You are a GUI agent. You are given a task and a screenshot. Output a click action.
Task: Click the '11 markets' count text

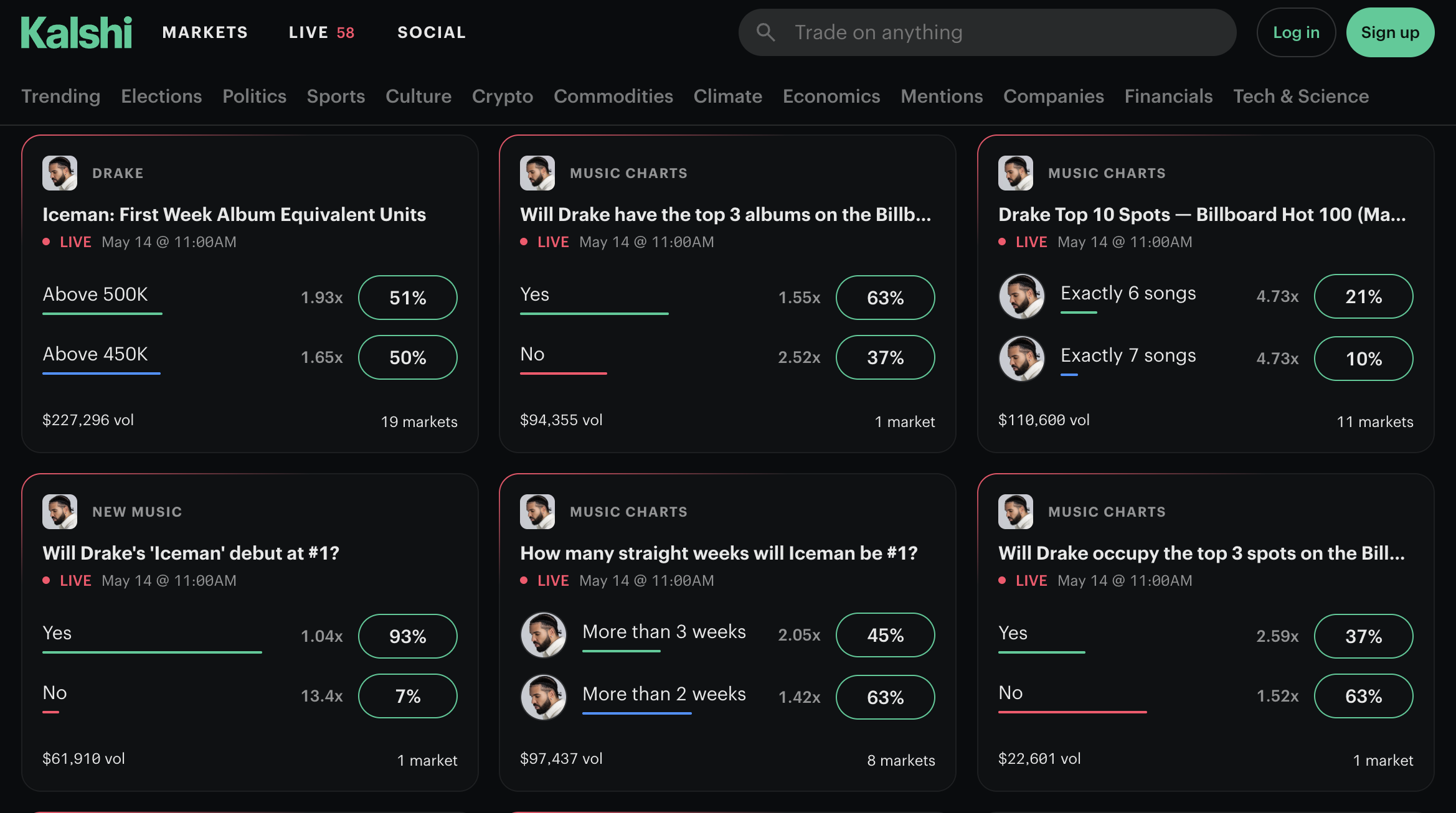point(1375,421)
